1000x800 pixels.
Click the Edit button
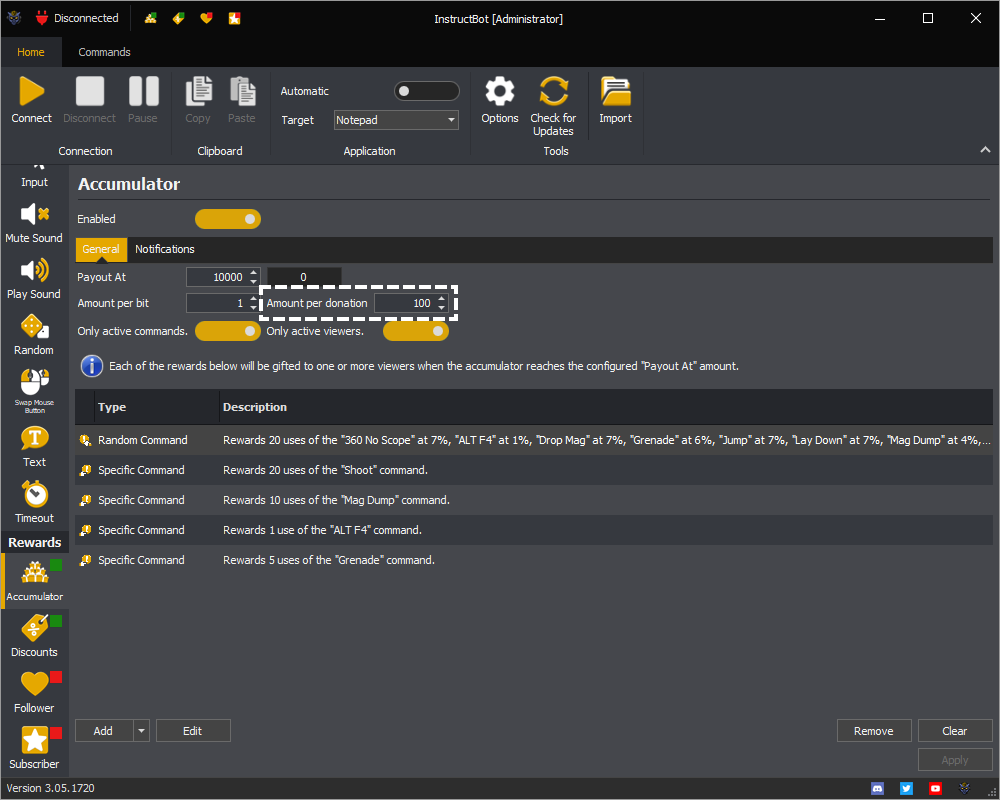pyautogui.click(x=193, y=731)
